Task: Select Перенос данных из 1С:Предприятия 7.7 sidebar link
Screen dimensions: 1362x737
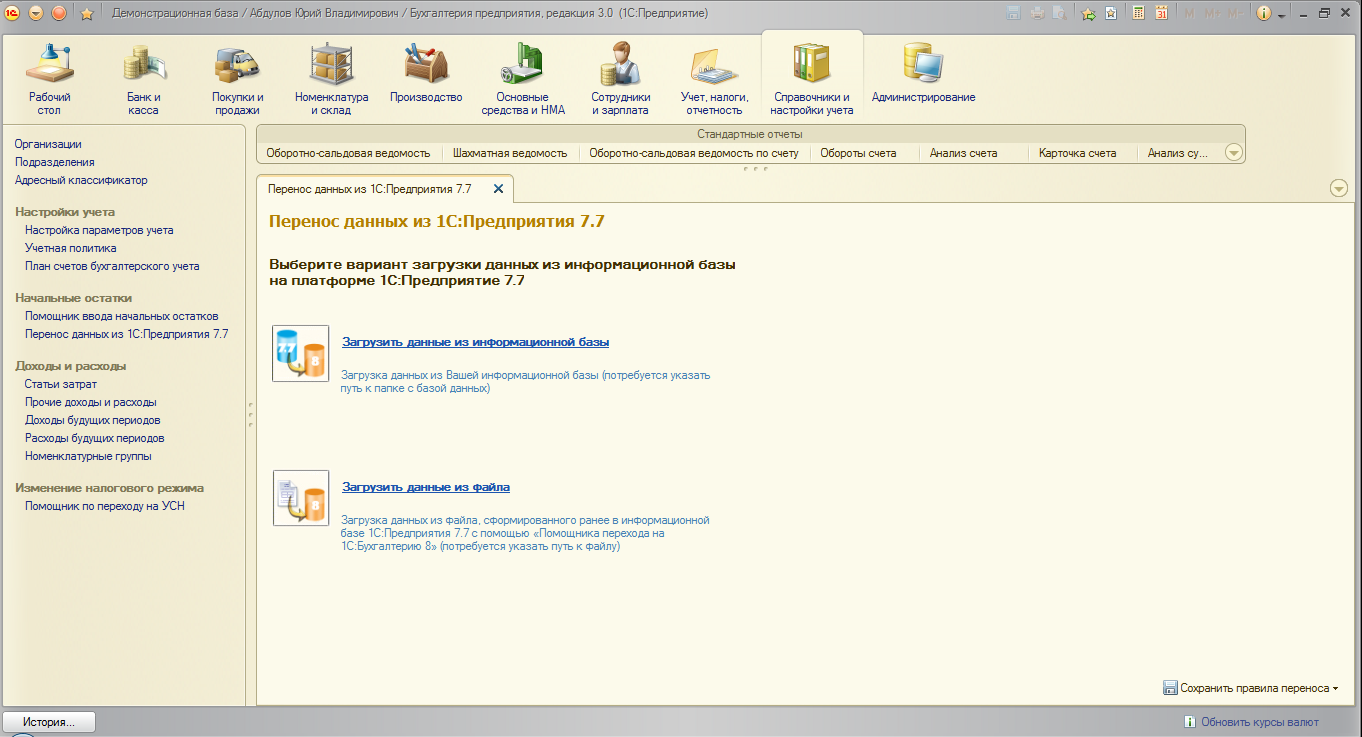Action: [127, 334]
